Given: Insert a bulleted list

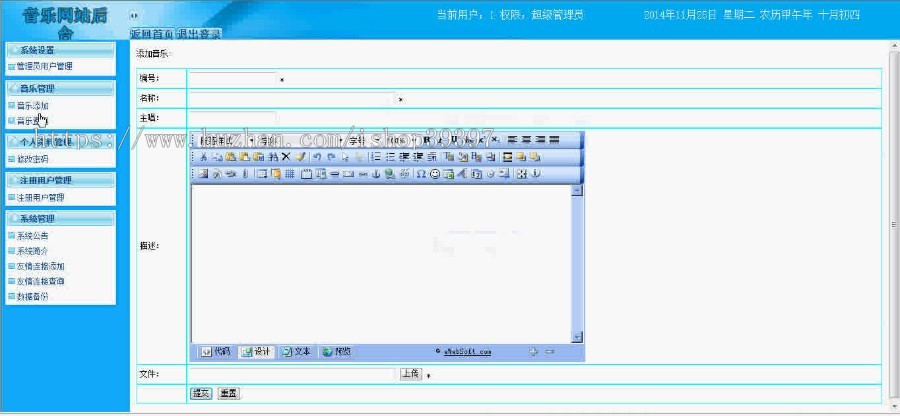Looking at the screenshot, I should pos(390,157).
